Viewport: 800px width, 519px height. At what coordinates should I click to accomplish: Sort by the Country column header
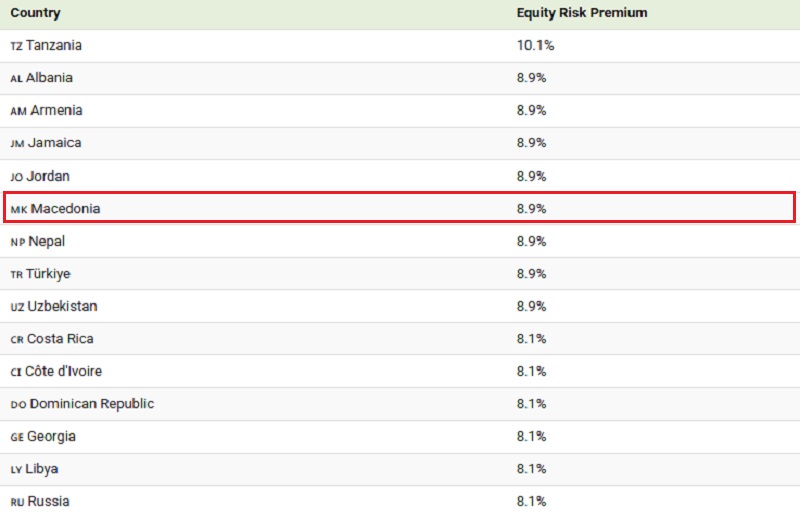[35, 13]
